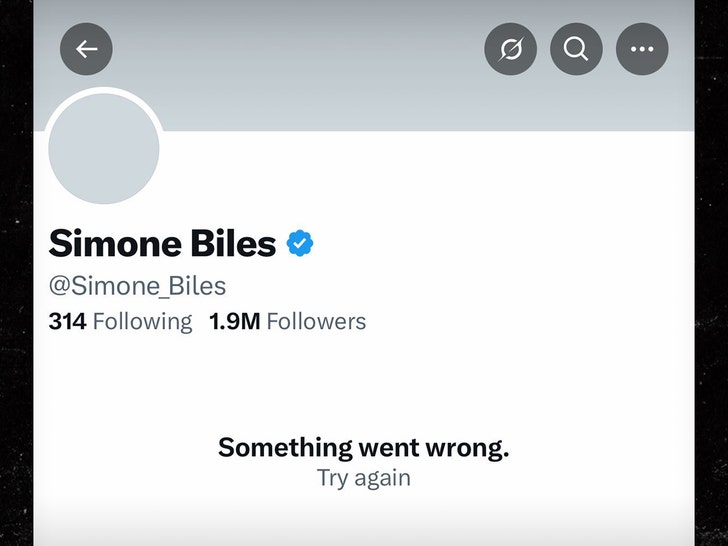Image resolution: width=728 pixels, height=546 pixels.
Task: Click the number 314 count
Action: (x=67, y=321)
